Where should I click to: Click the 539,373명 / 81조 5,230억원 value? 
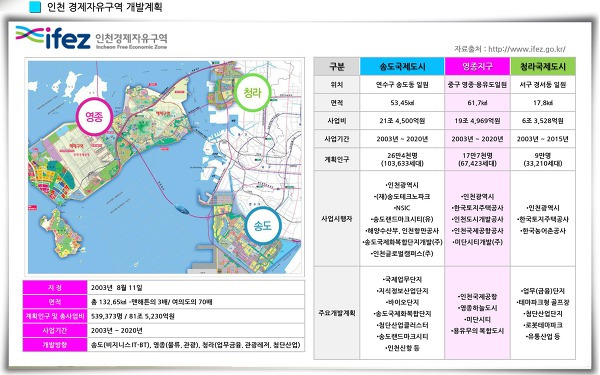coord(133,316)
